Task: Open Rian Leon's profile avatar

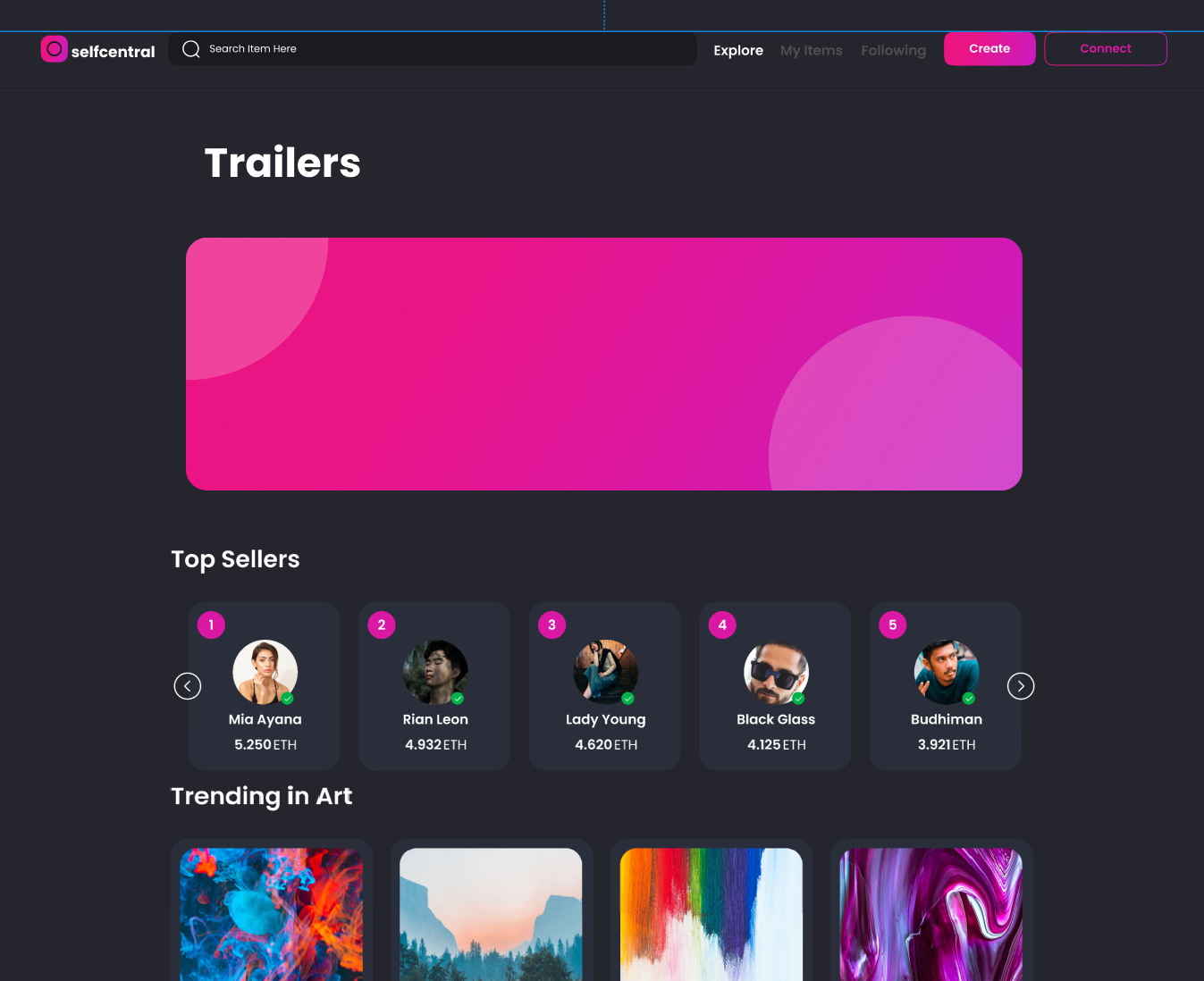Action: click(x=435, y=672)
